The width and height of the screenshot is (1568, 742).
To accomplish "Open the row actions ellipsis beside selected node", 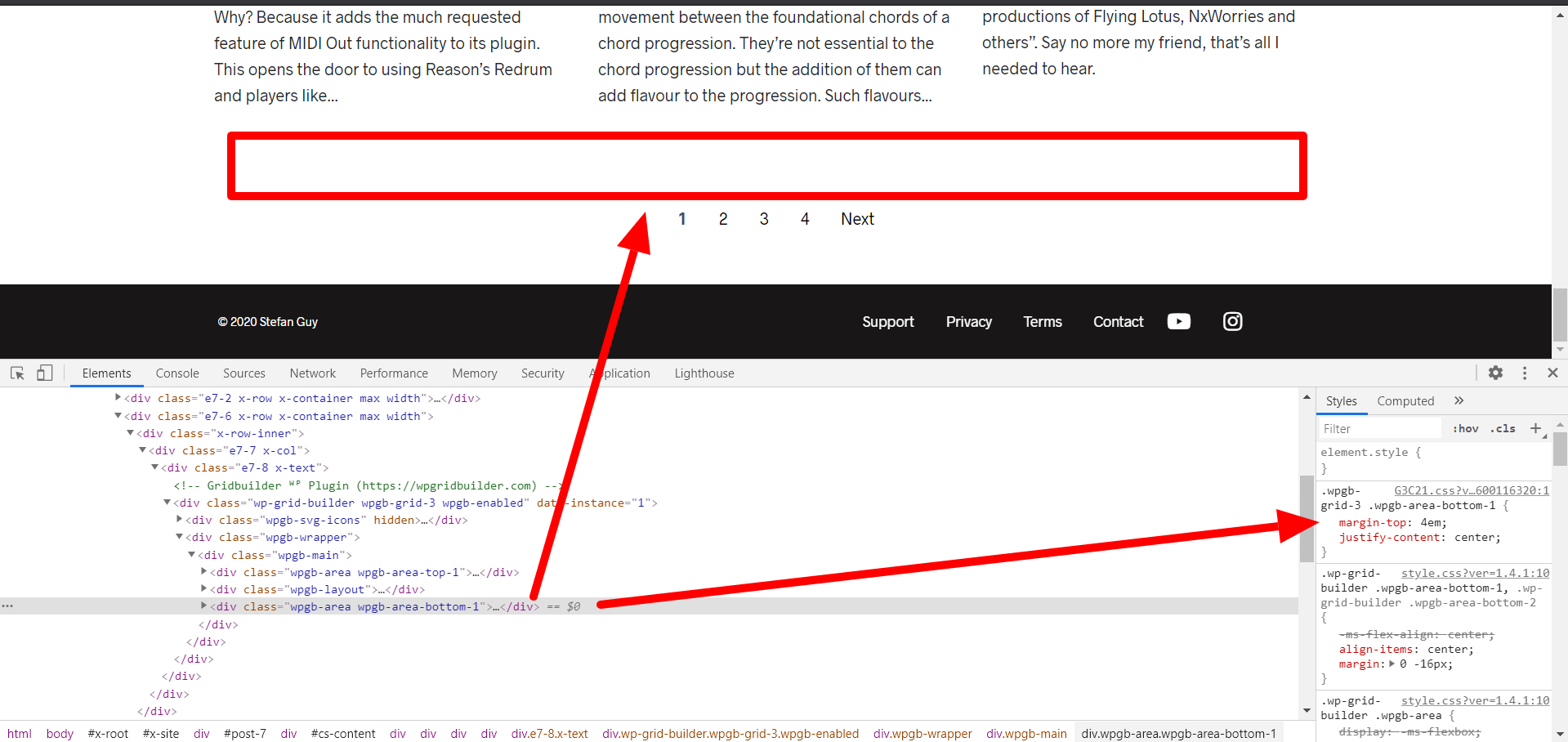I will [7, 606].
